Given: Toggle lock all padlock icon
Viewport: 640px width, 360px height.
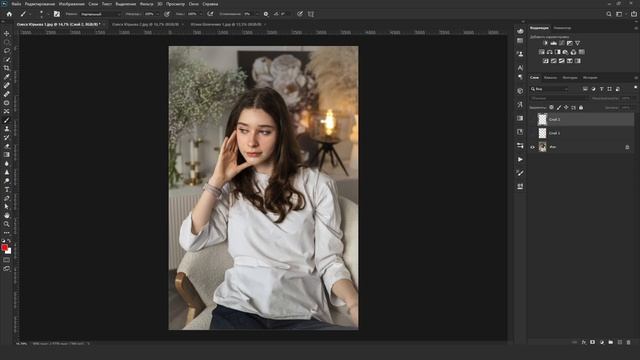Looking at the screenshot, I should (581, 107).
